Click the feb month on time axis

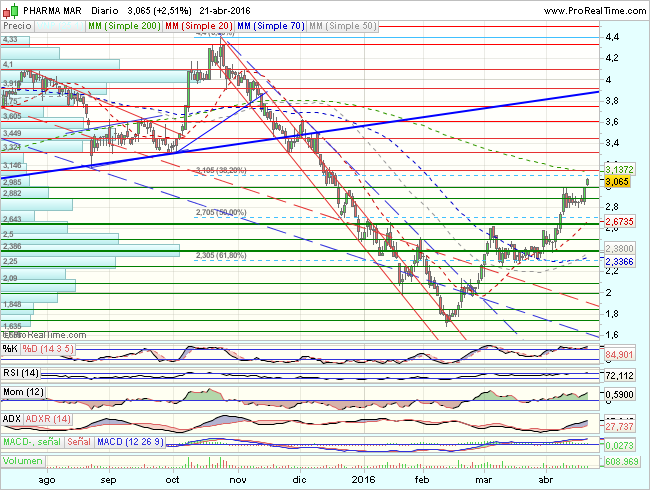(422, 480)
